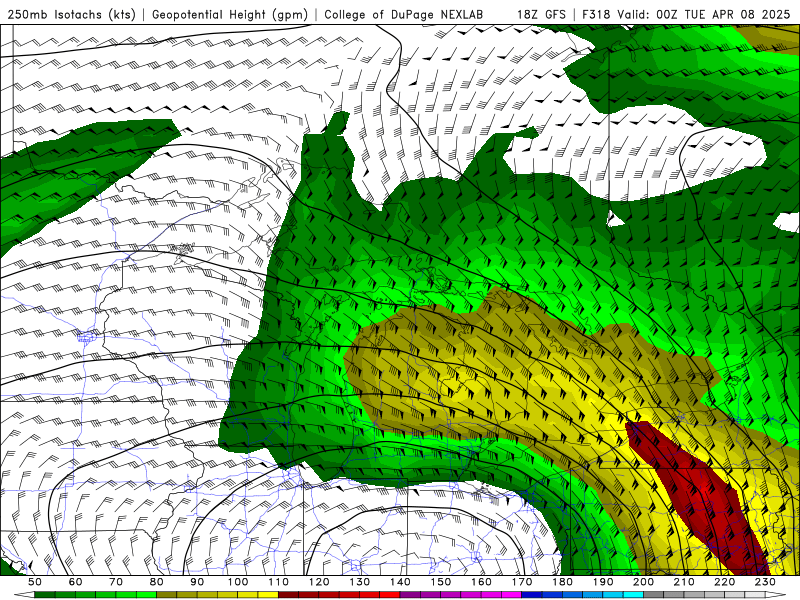Click the 160 value on the legend
The width and height of the screenshot is (800, 600).
pos(481,582)
